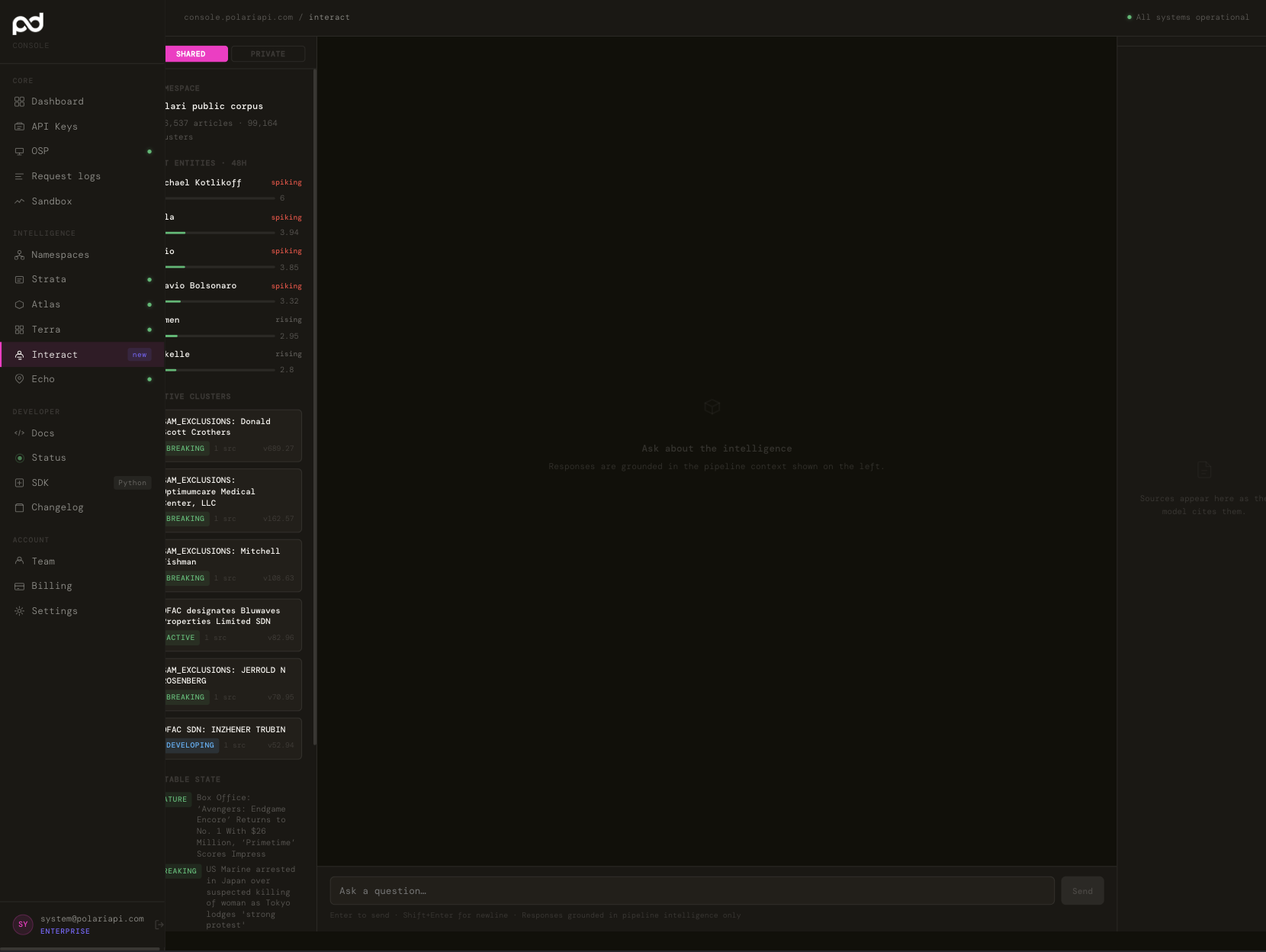Open the Namespaces icon

19,255
